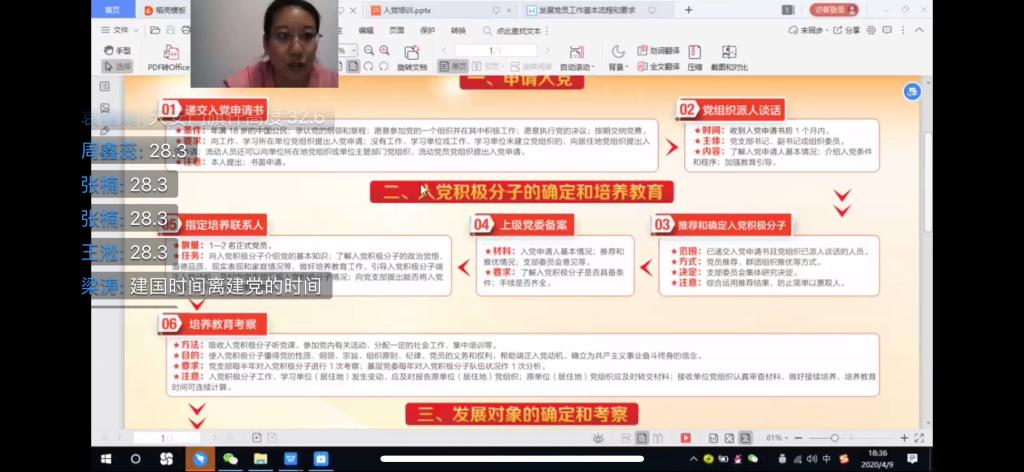This screenshot has width=1024, height=472.
Task: Open the Convert (转换) menu tab
Action: pyautogui.click(x=458, y=30)
